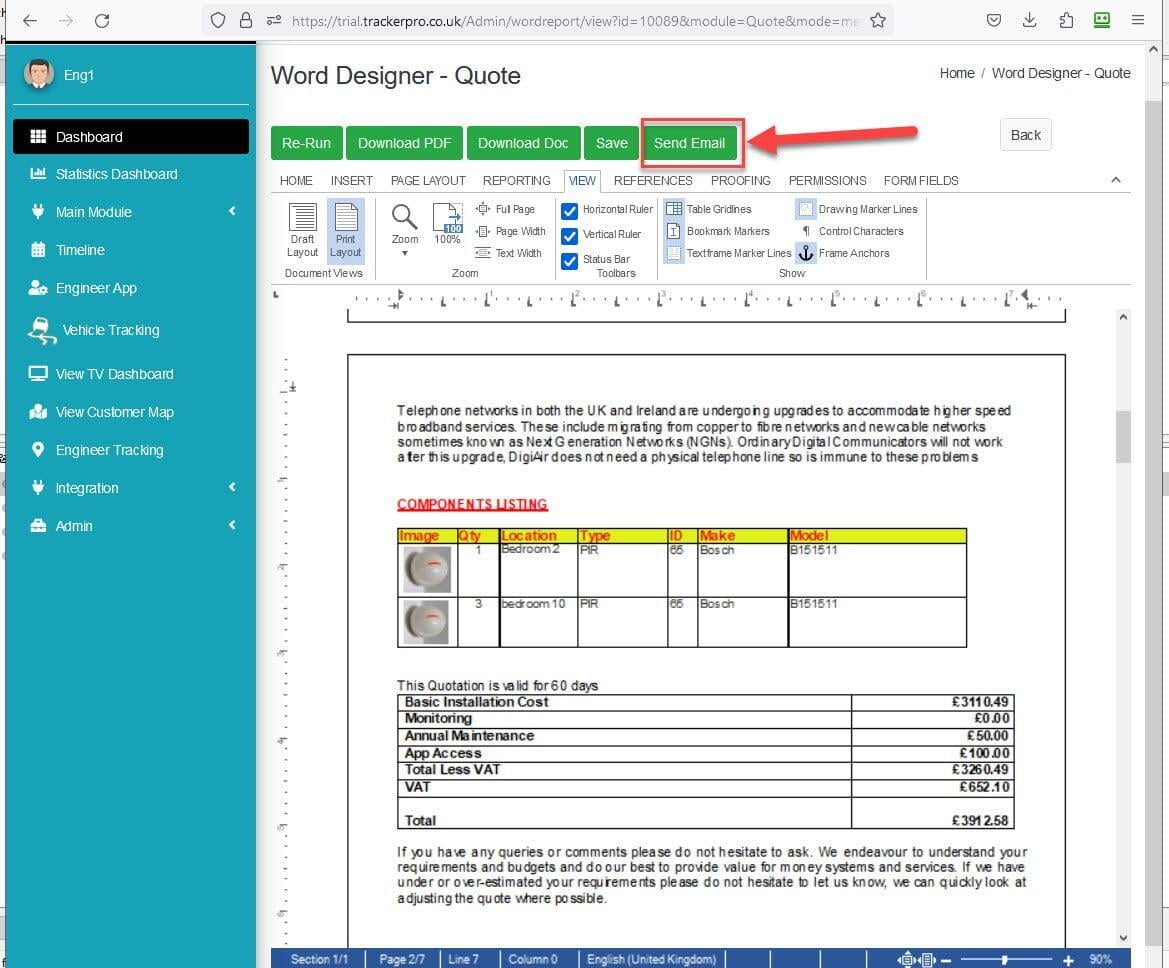
Task: Click the Vehicle Tracking sidebar icon
Action: [x=41, y=330]
